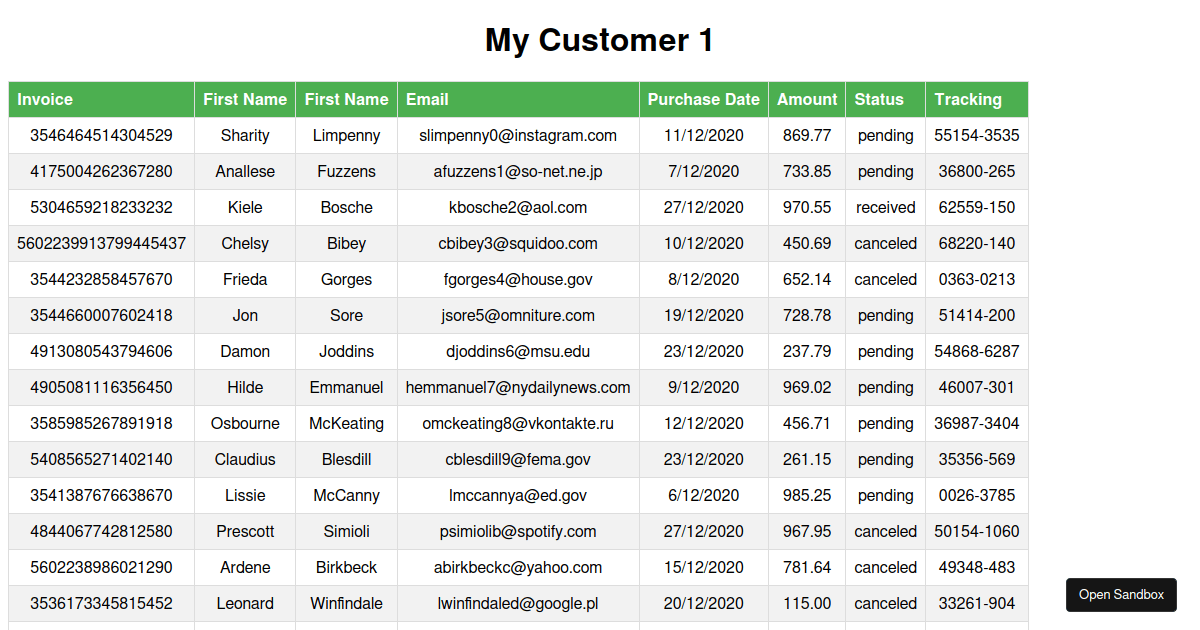Click the received status for Kiele
The image size is (1200, 630).
[x=885, y=208]
